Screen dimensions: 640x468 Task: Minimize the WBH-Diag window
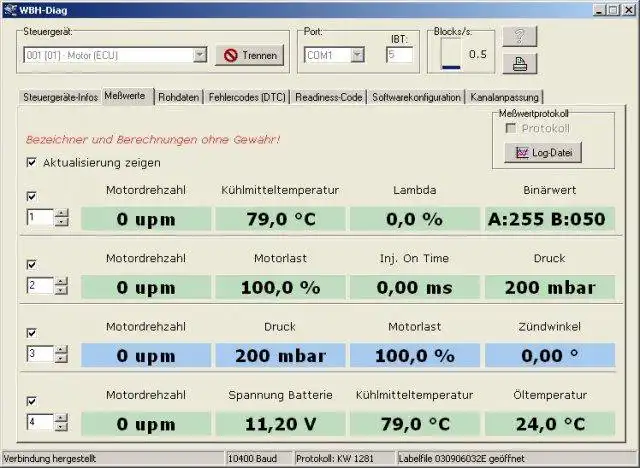click(599, 10)
